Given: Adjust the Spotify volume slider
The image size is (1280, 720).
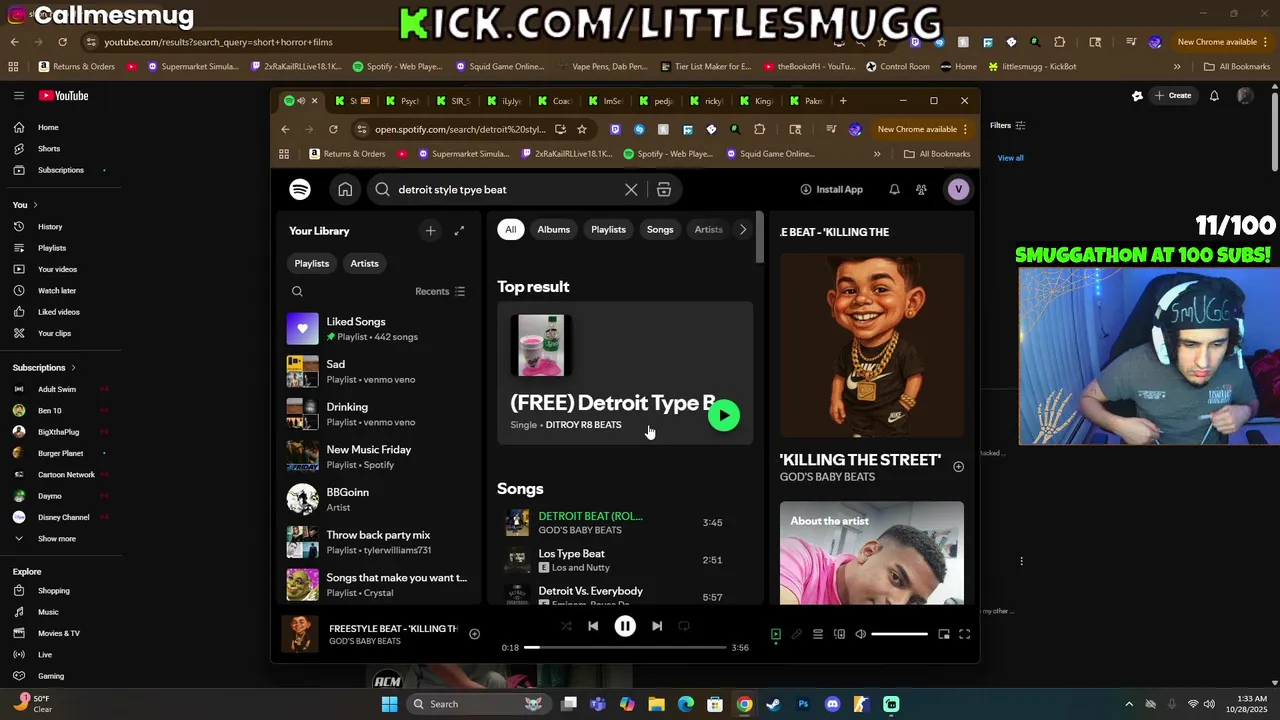Looking at the screenshot, I should click(x=900, y=634).
